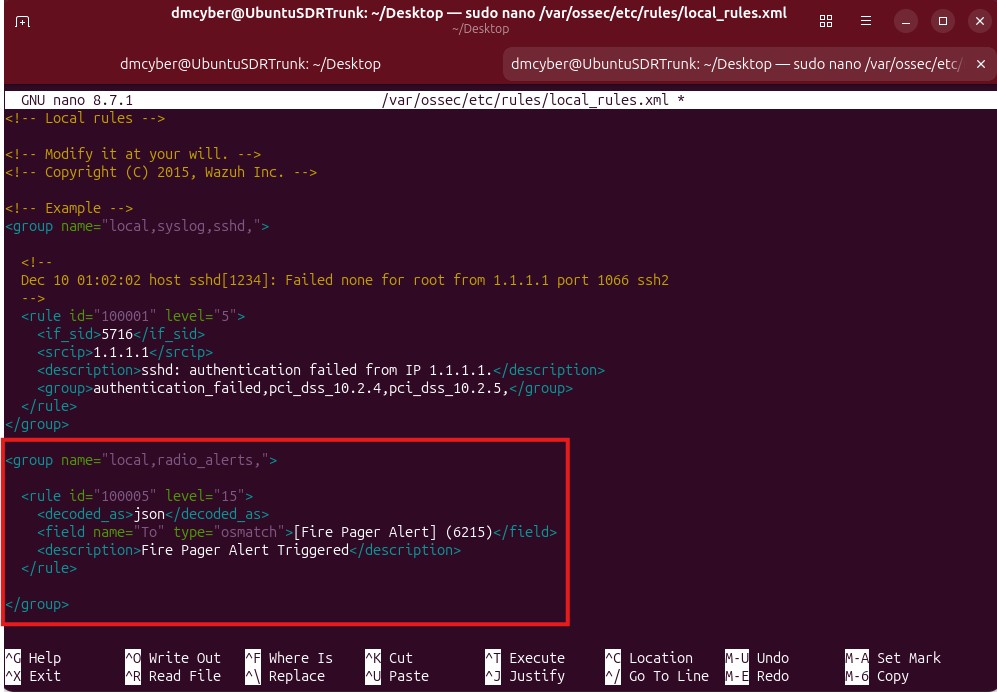Minimize the terminal window
The width and height of the screenshot is (997, 692).
(x=905, y=22)
